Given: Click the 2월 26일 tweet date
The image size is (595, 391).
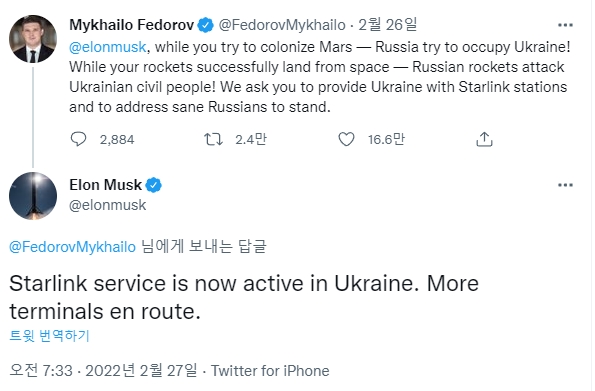Looking at the screenshot, I should (x=387, y=25).
